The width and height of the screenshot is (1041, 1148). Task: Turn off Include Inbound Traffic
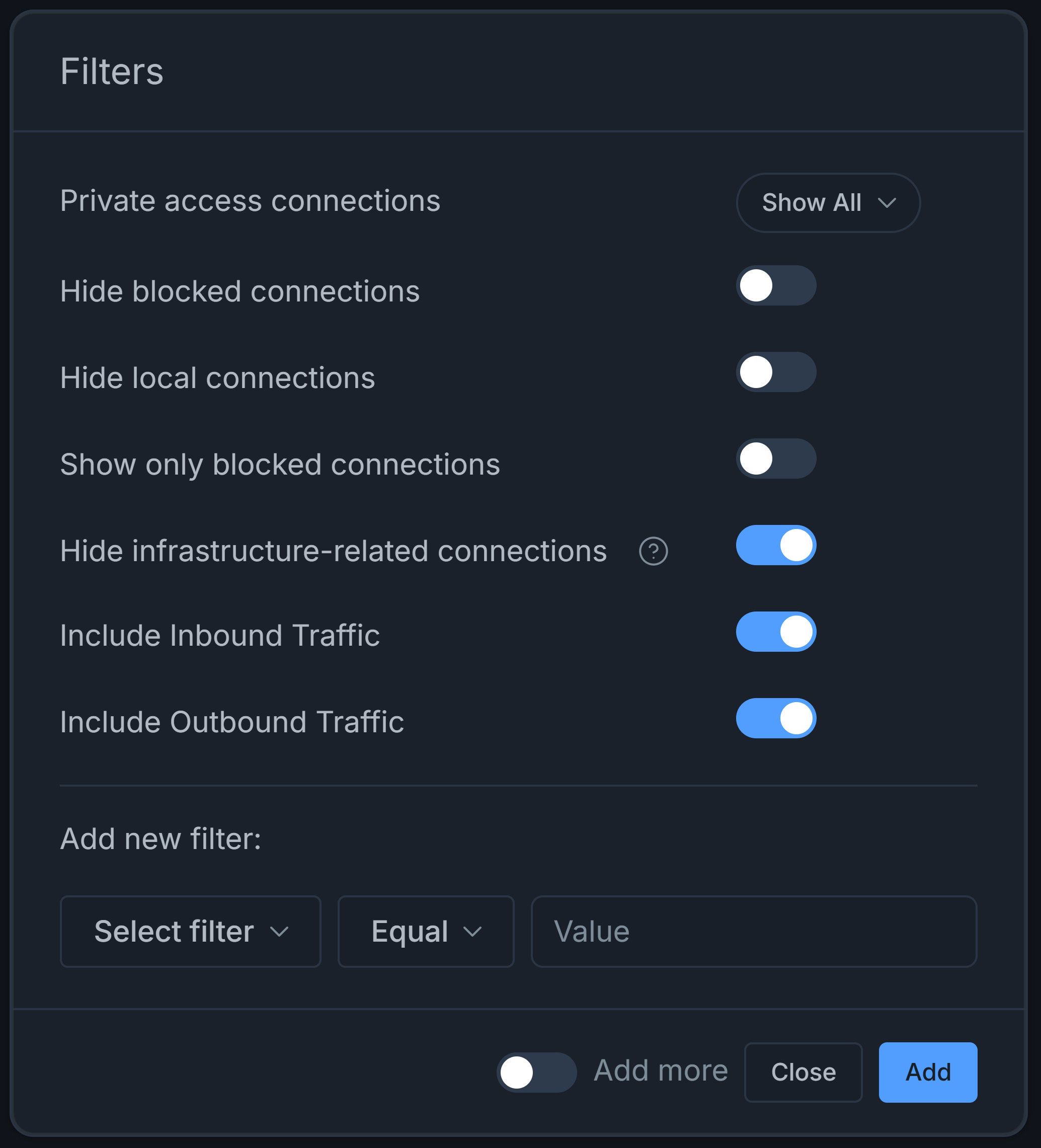point(776,632)
